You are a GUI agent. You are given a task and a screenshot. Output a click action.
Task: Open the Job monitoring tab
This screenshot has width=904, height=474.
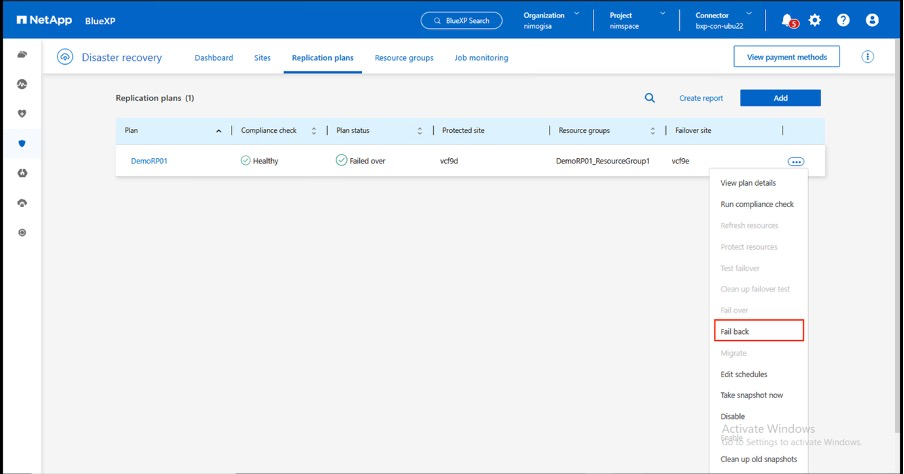481,58
